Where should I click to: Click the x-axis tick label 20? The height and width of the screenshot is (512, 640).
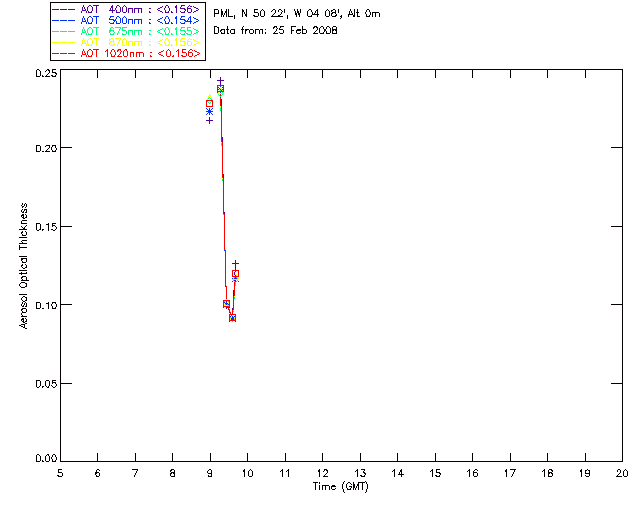622,473
